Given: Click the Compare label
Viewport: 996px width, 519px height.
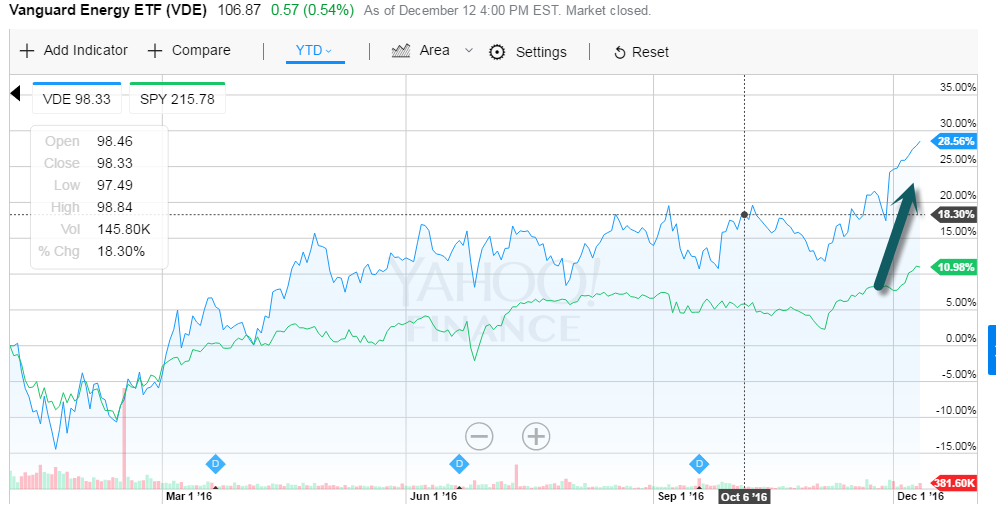Looking at the screenshot, I should (x=201, y=51).
